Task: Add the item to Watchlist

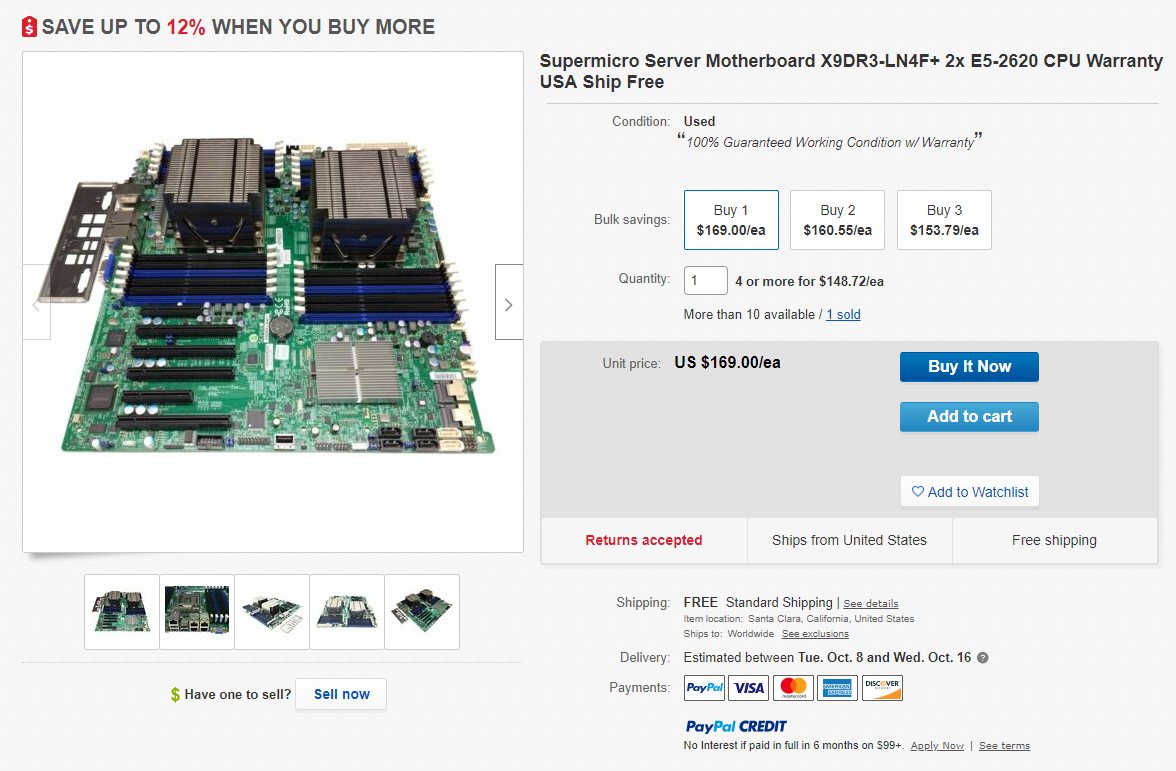Action: (969, 492)
